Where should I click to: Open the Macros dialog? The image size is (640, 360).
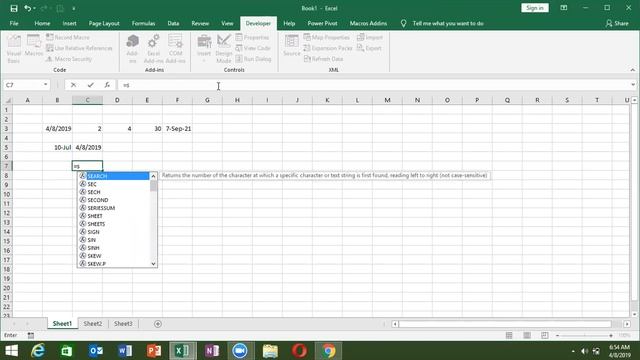click(33, 46)
